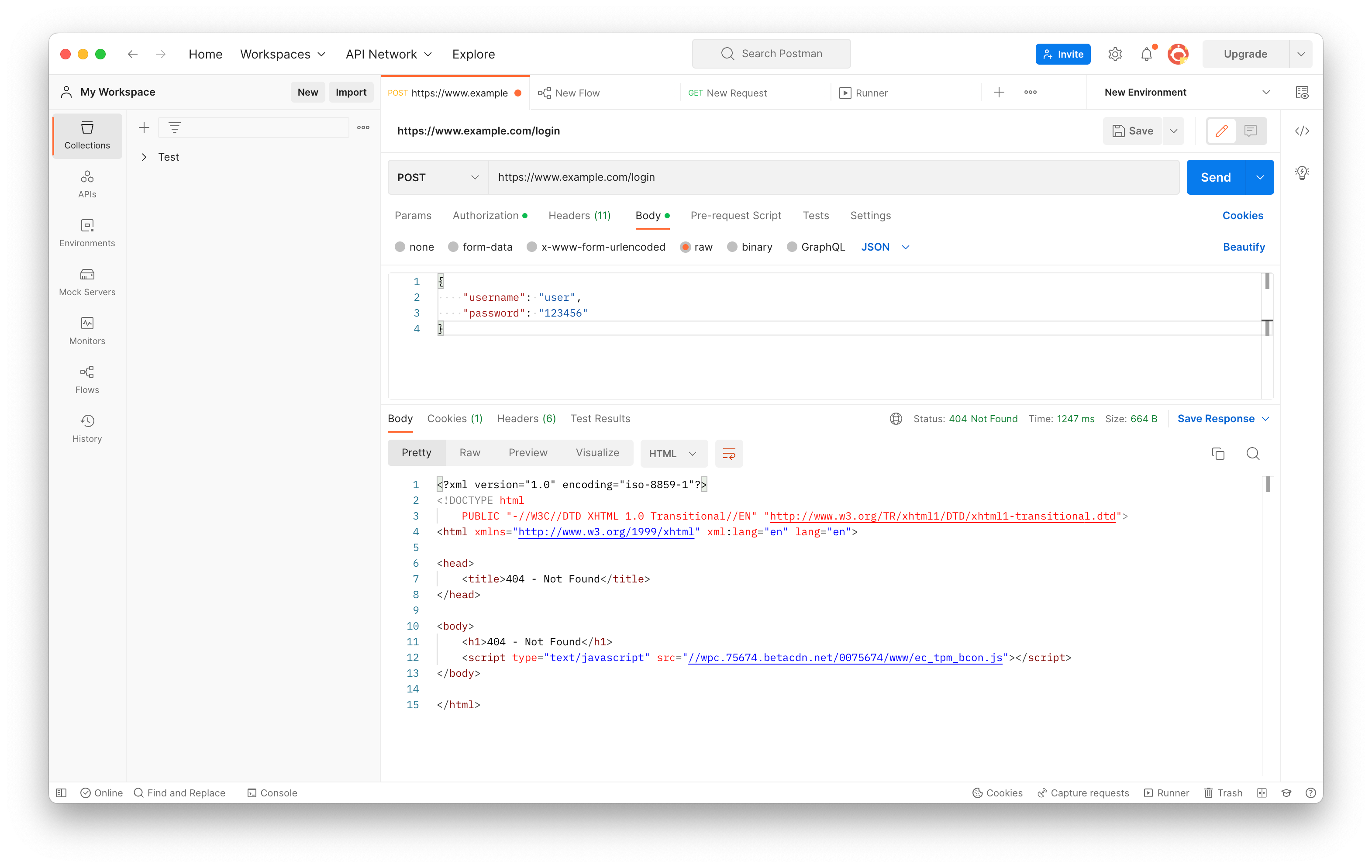
Task: Click the Invite button
Action: click(x=1062, y=54)
